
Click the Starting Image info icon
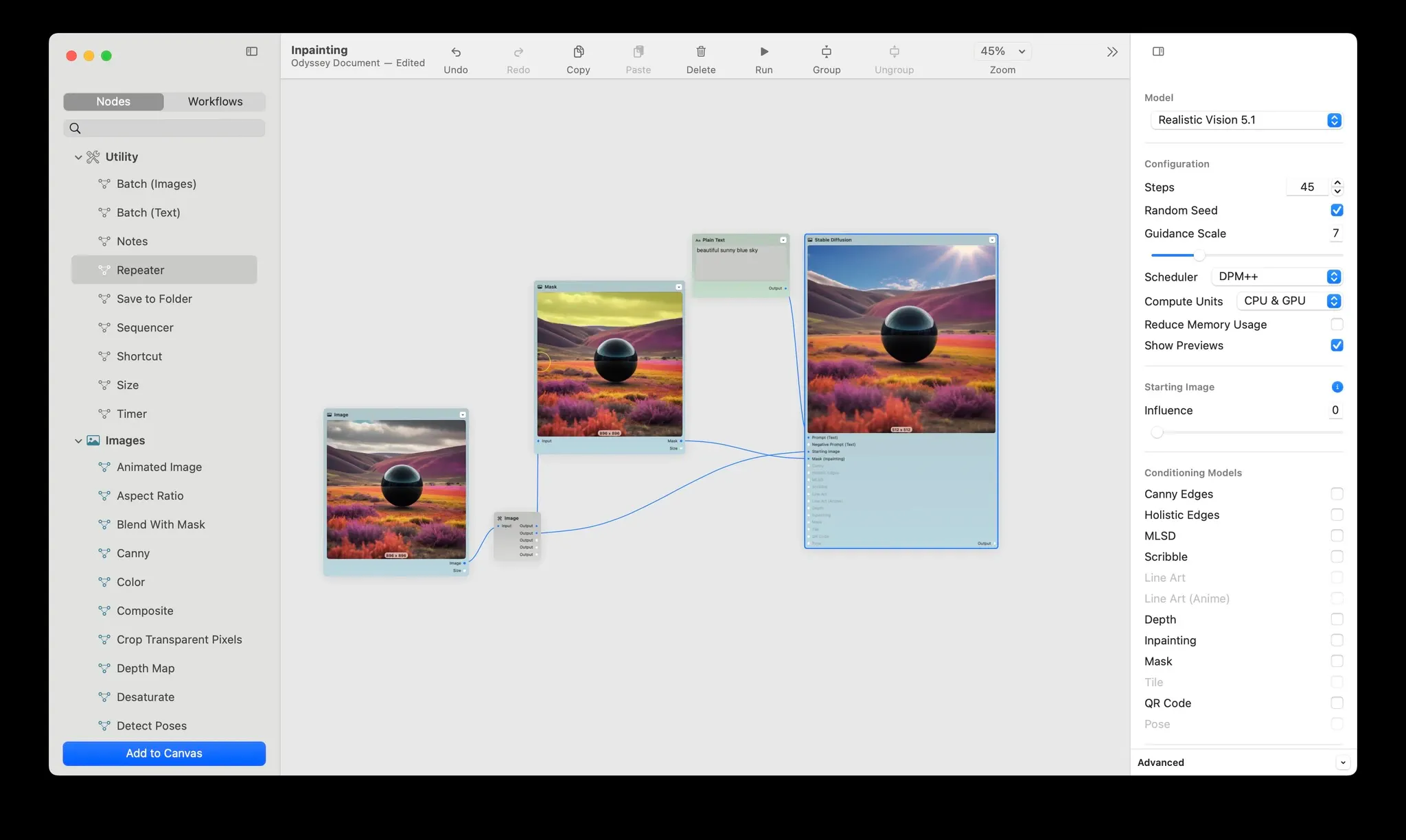[1337, 387]
